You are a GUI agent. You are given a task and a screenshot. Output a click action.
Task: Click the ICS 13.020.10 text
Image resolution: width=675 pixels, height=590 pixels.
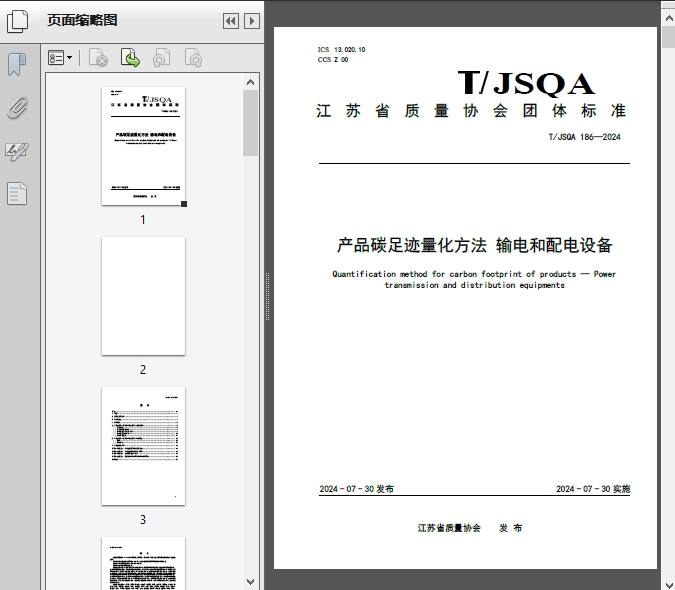pyautogui.click(x=341, y=49)
